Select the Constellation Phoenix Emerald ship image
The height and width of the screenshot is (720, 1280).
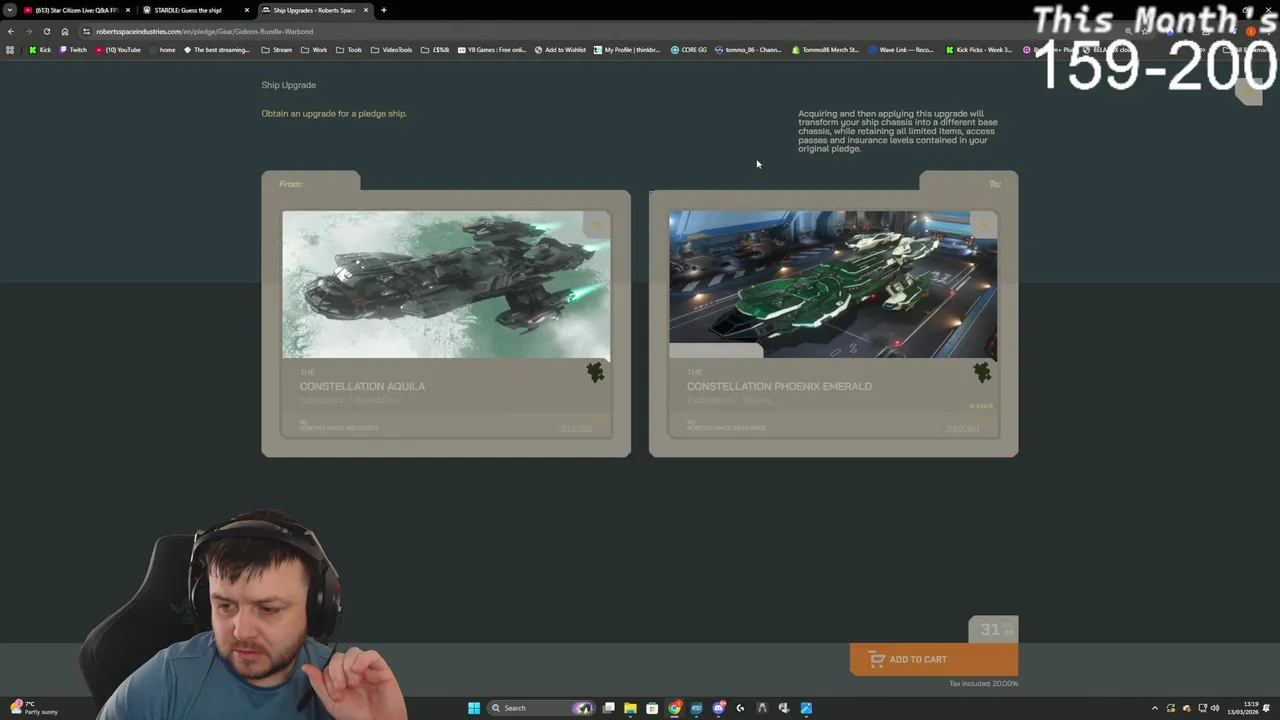[833, 284]
